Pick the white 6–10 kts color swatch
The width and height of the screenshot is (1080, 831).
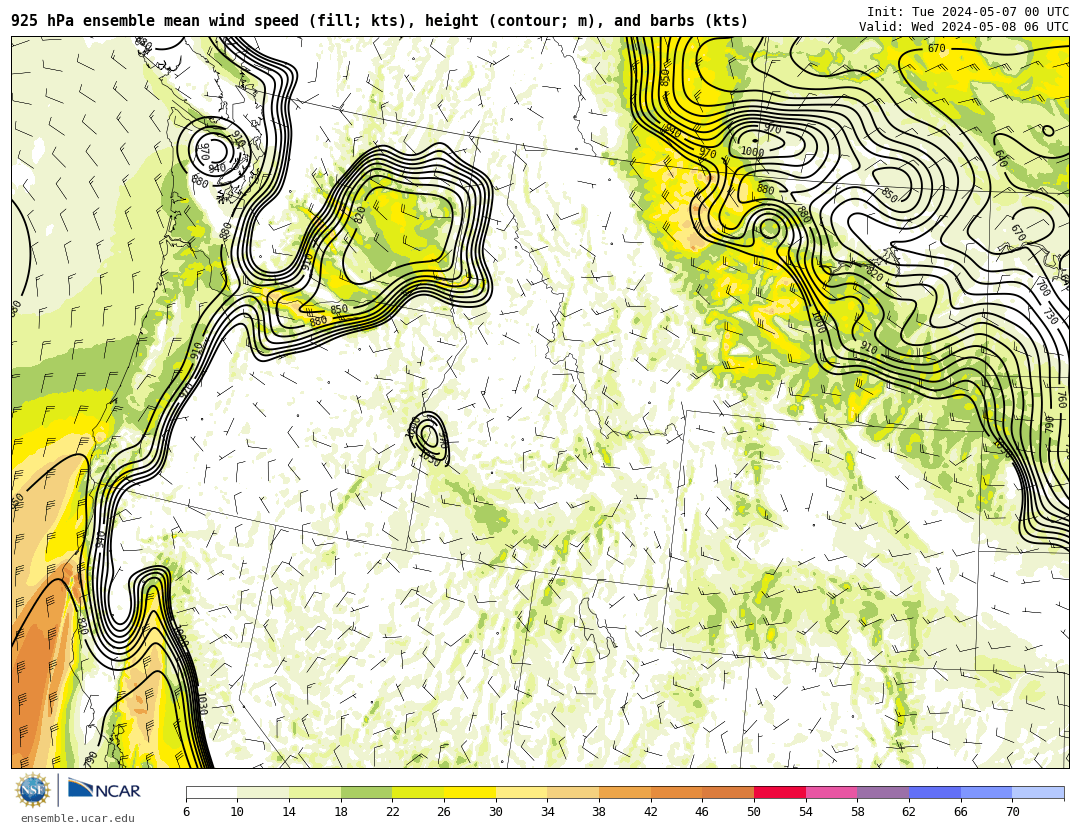pos(211,792)
